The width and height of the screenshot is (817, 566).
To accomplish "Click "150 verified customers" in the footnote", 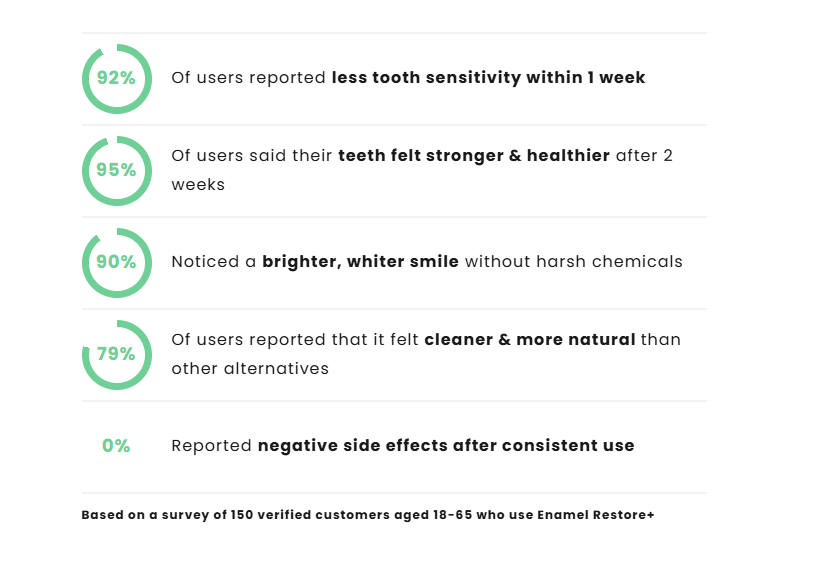I will point(291,515).
